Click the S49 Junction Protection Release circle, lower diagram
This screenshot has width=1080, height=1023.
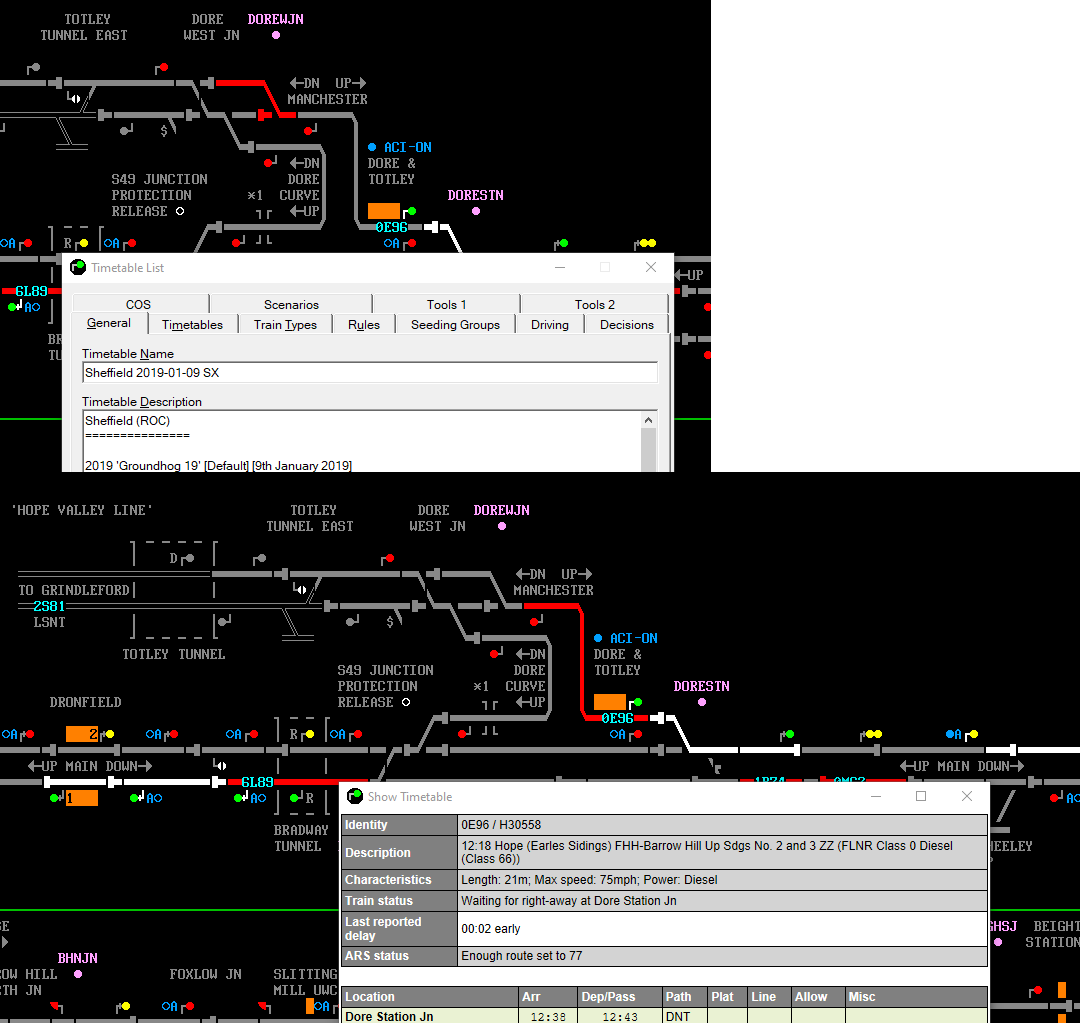tap(406, 702)
